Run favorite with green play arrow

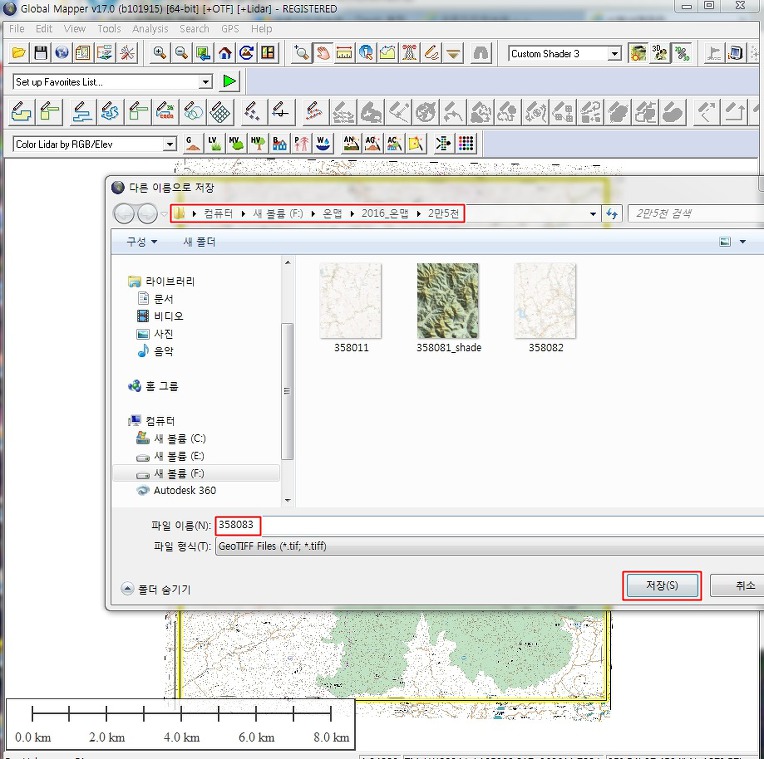pos(230,81)
